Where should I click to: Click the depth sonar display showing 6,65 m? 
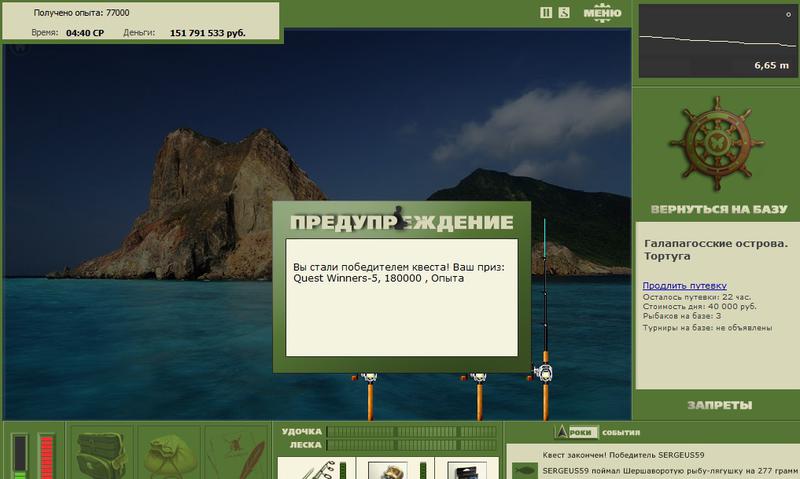tap(717, 41)
